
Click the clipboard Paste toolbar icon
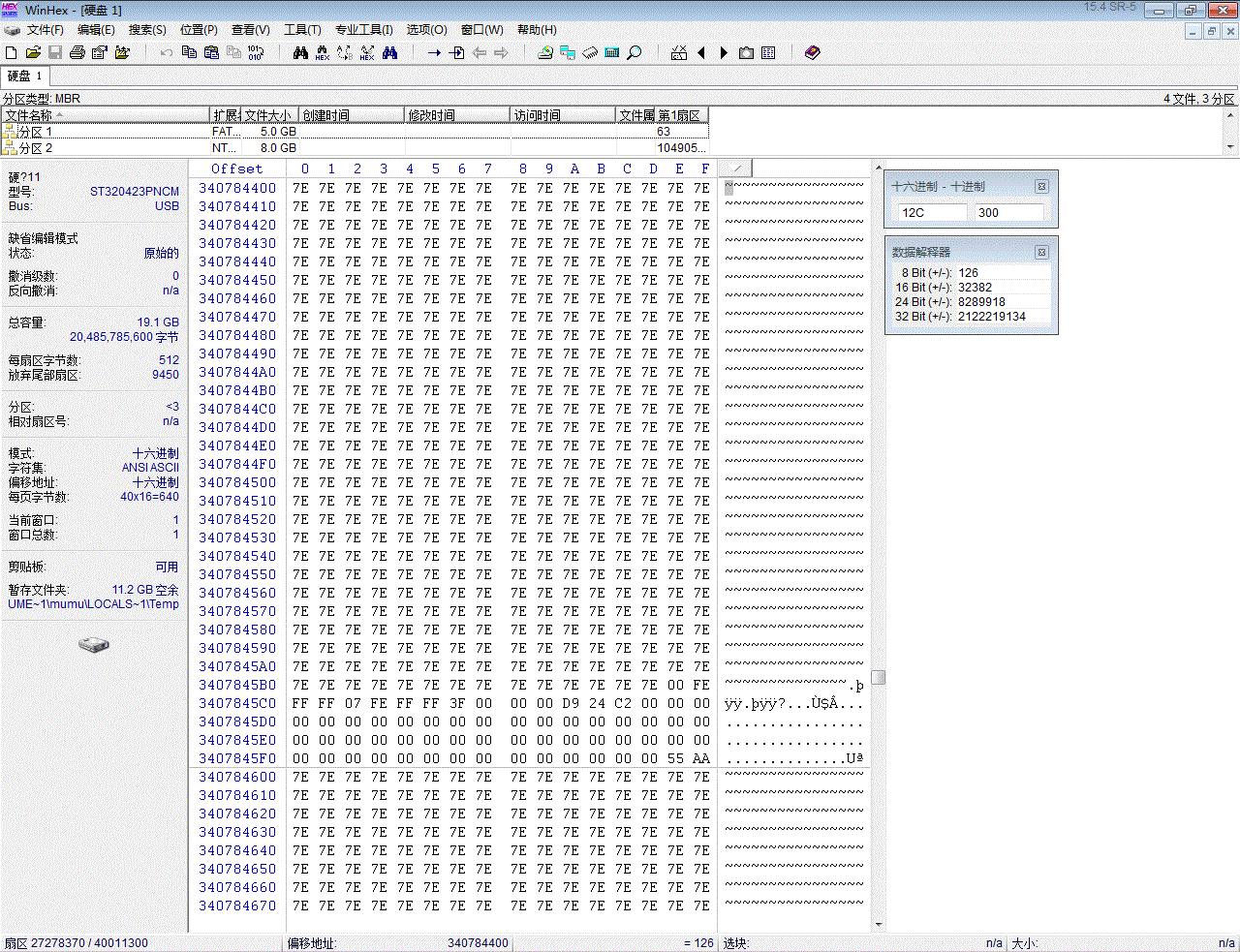pyautogui.click(x=211, y=52)
